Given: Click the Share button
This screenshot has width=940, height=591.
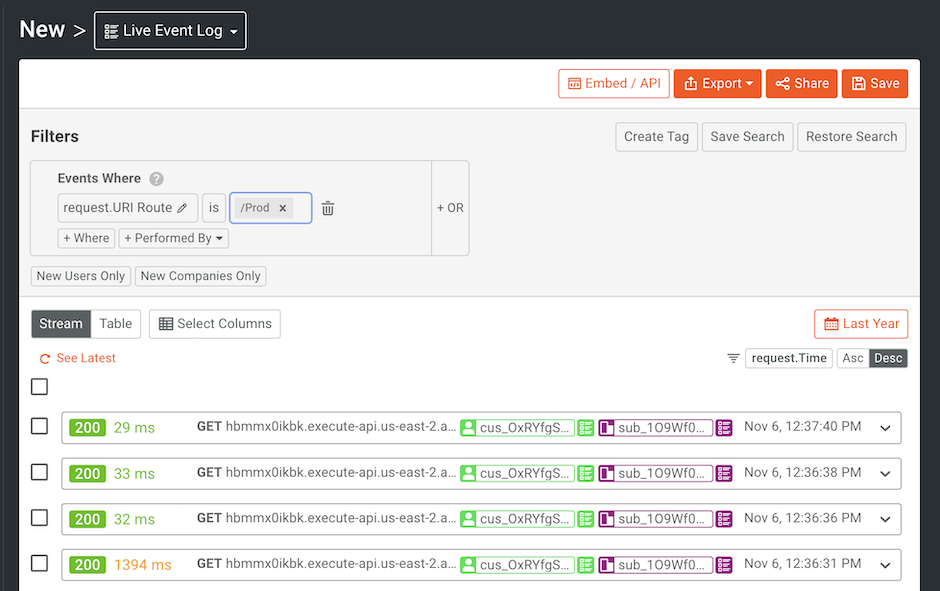Looking at the screenshot, I should point(802,83).
